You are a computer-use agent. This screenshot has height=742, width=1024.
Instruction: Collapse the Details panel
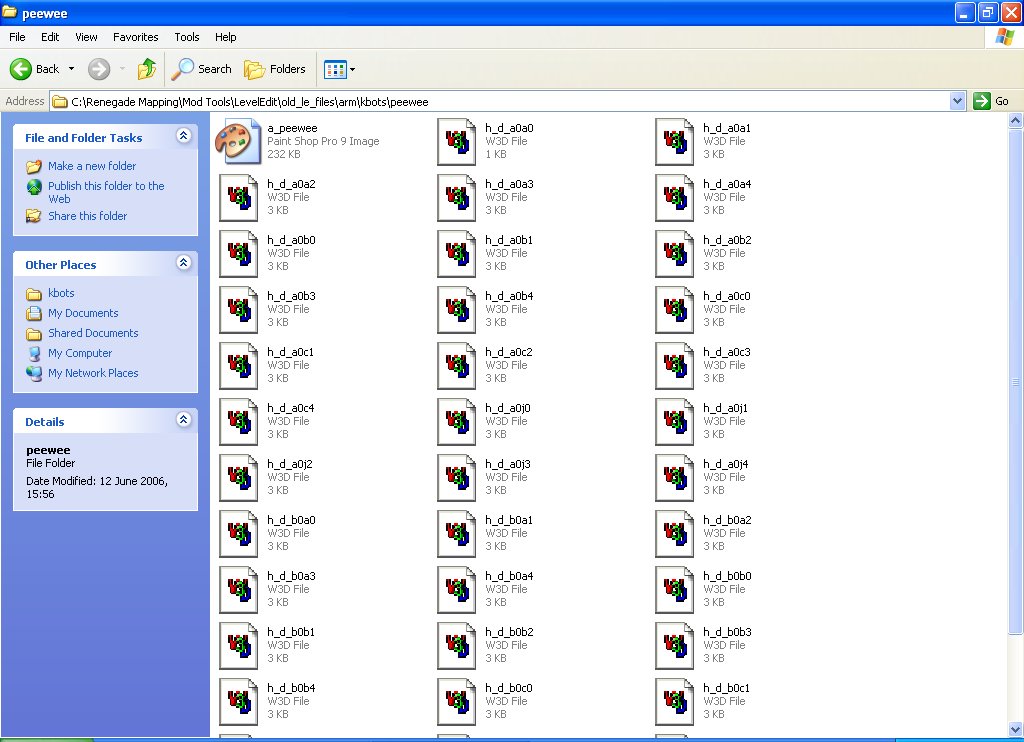[183, 420]
